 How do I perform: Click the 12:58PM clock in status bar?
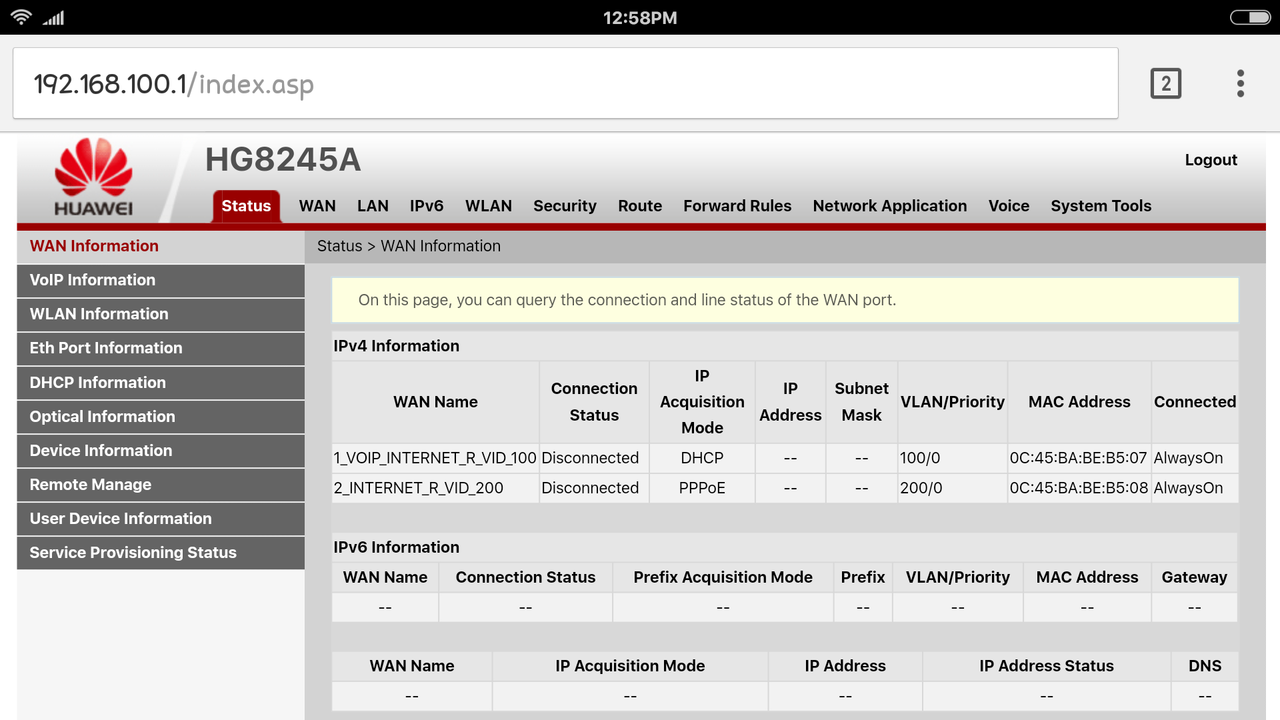coord(640,18)
